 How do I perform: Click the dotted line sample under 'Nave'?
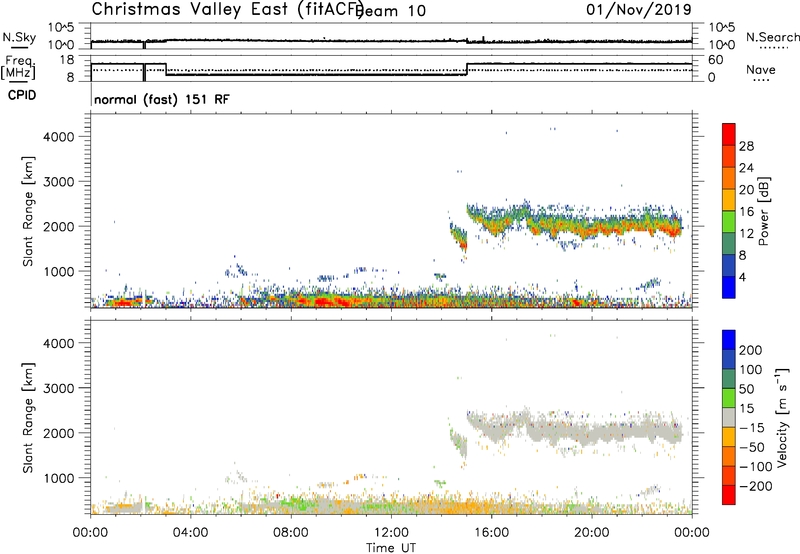click(x=762, y=81)
